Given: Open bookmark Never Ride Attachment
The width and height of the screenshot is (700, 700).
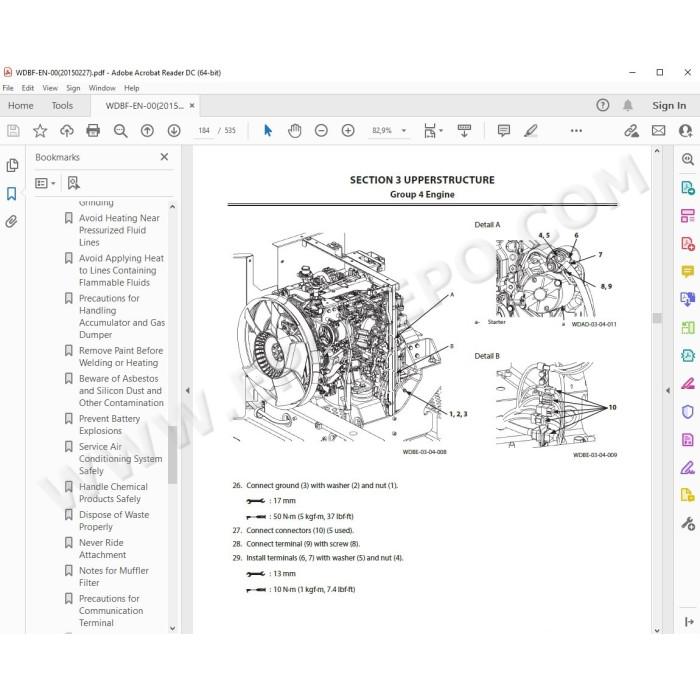Looking at the screenshot, I should [x=102, y=548].
